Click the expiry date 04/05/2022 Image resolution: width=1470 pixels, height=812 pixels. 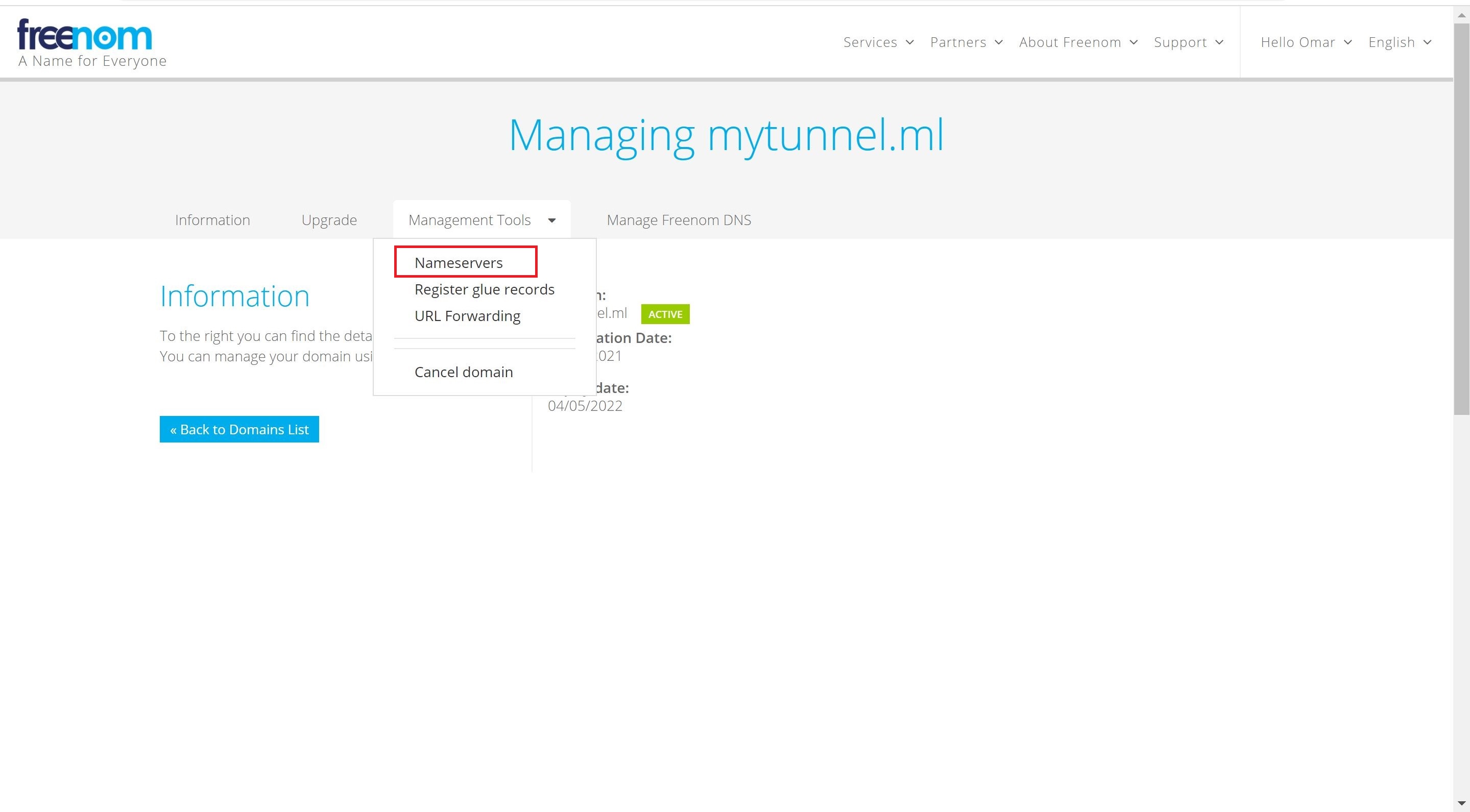[x=585, y=406]
